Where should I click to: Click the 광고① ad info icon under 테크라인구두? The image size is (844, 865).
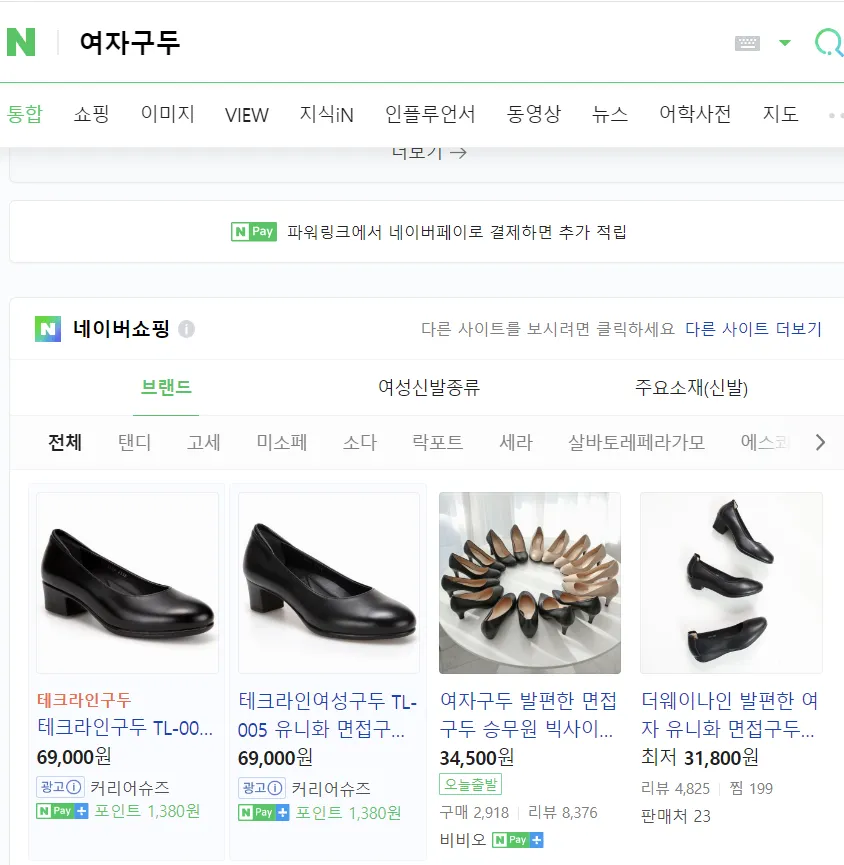click(x=58, y=786)
